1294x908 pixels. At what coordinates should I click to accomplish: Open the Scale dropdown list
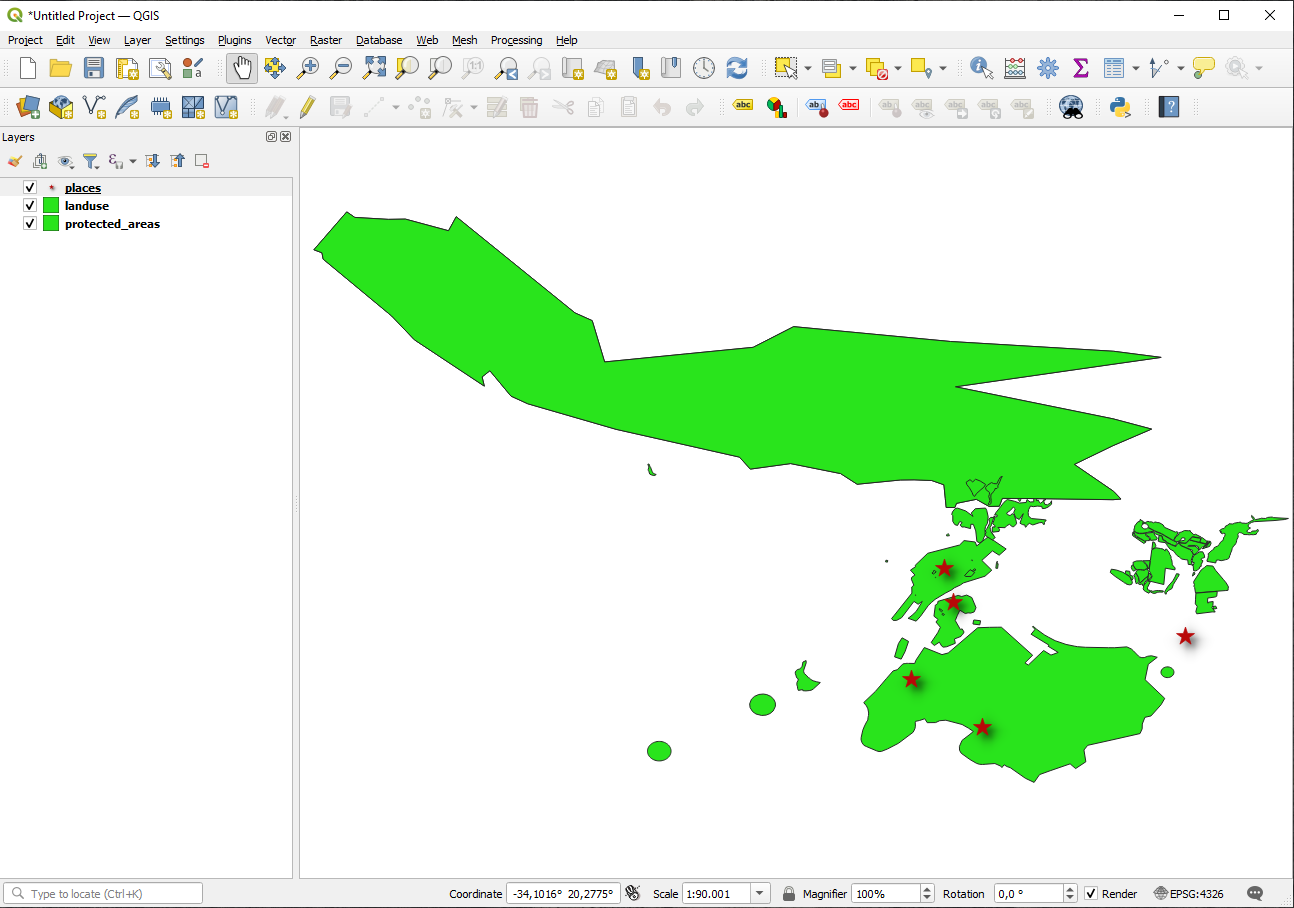tap(760, 894)
